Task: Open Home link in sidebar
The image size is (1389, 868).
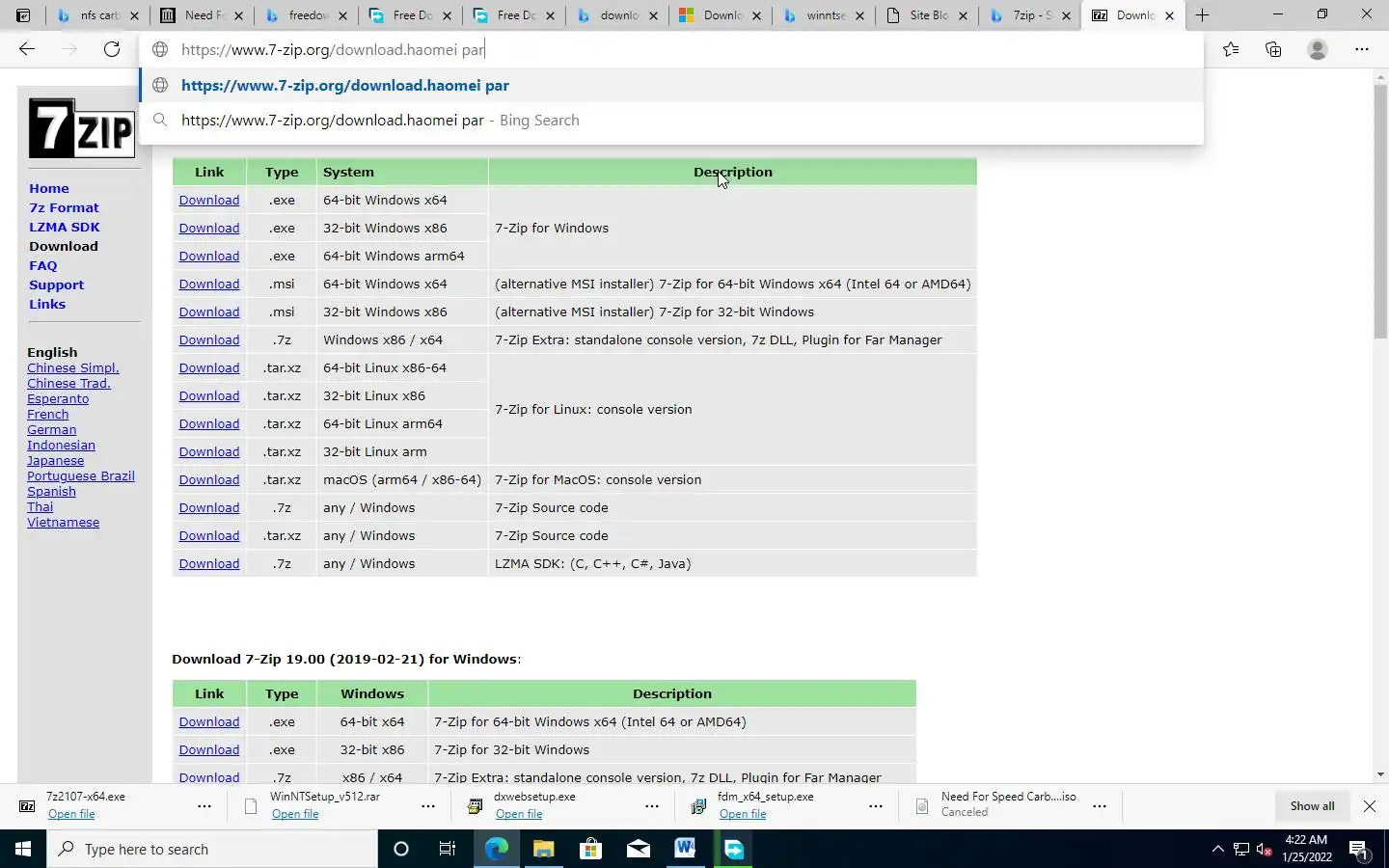Action: (49, 188)
